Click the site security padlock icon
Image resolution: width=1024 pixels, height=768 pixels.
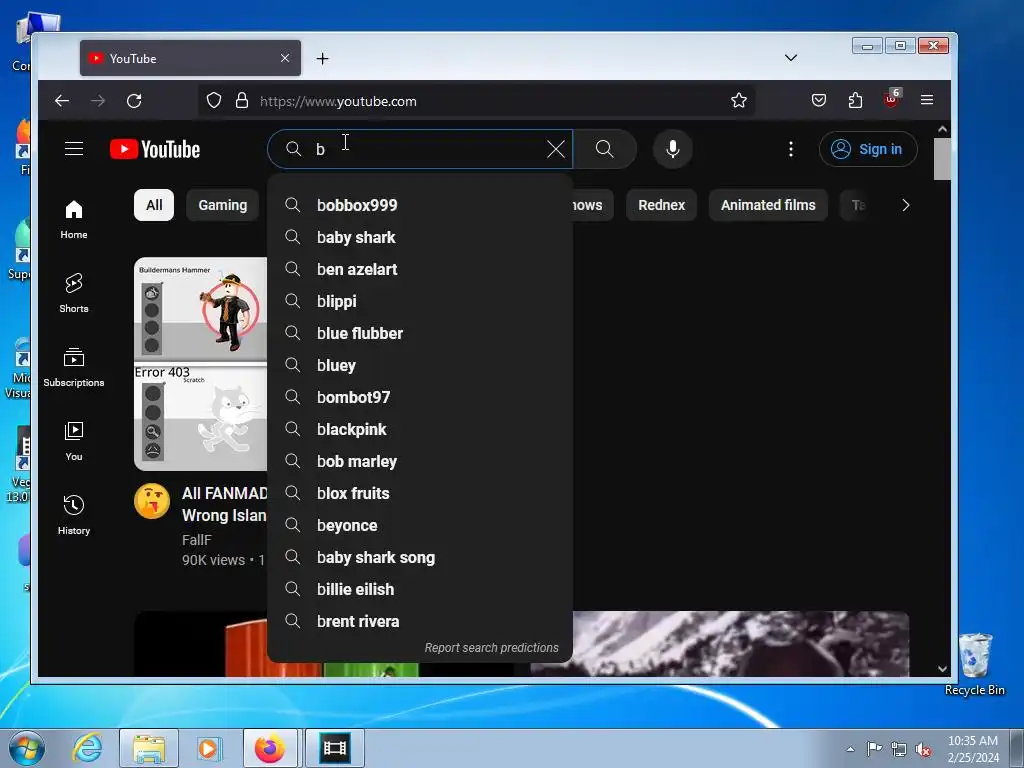click(242, 101)
